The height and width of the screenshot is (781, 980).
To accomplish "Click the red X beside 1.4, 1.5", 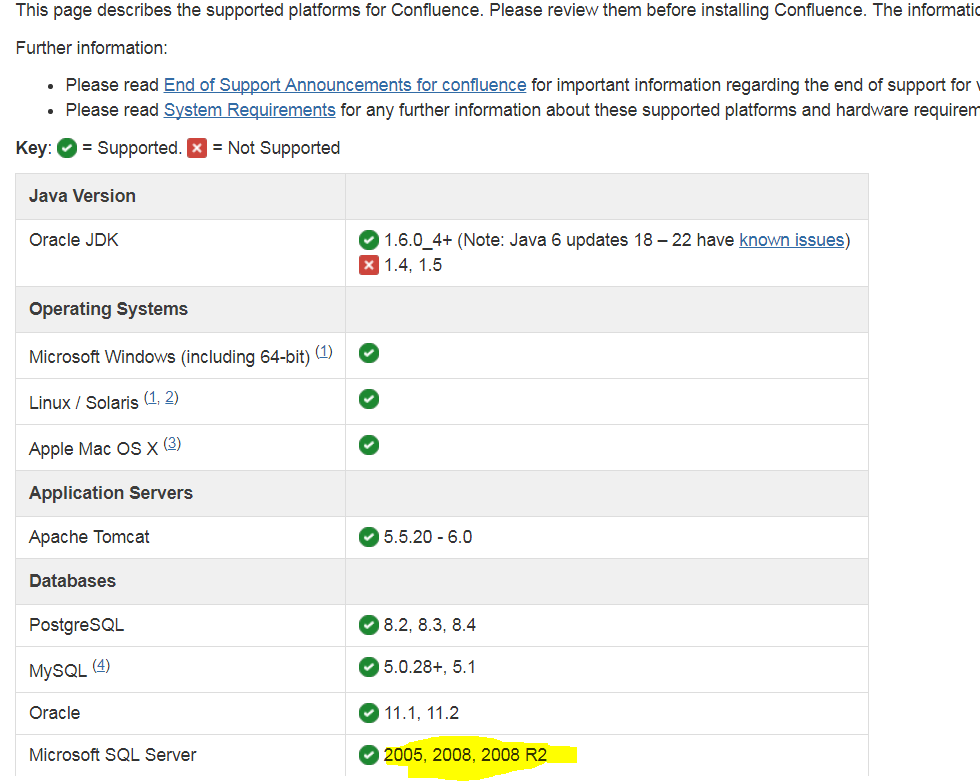I will pyautogui.click(x=369, y=265).
